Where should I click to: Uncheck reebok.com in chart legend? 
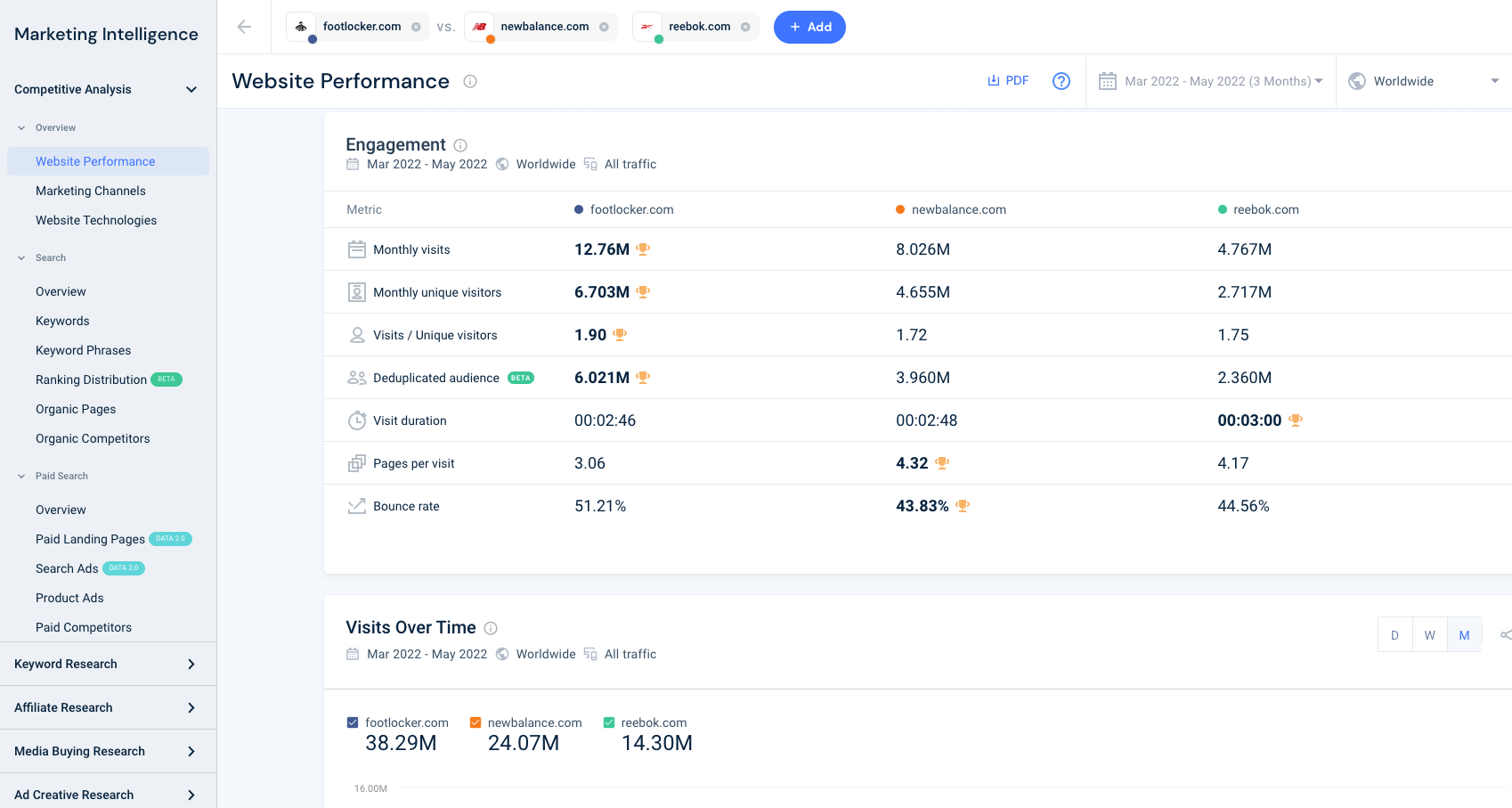pyautogui.click(x=609, y=722)
